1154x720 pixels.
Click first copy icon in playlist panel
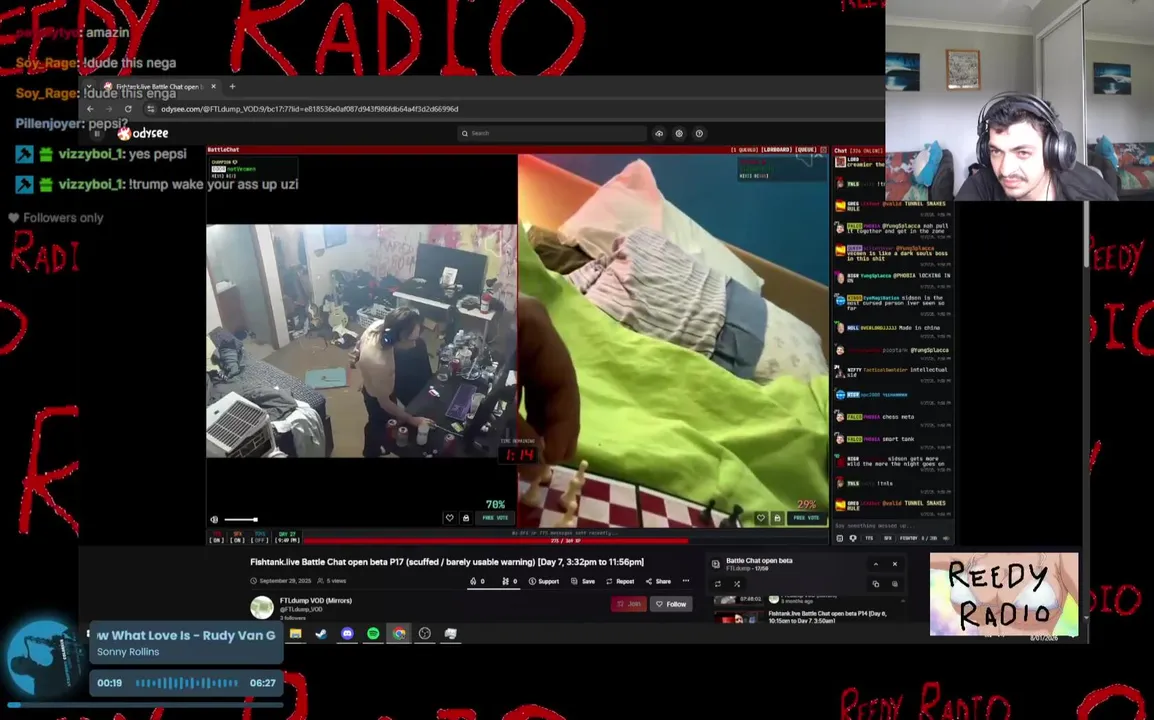coord(876,584)
